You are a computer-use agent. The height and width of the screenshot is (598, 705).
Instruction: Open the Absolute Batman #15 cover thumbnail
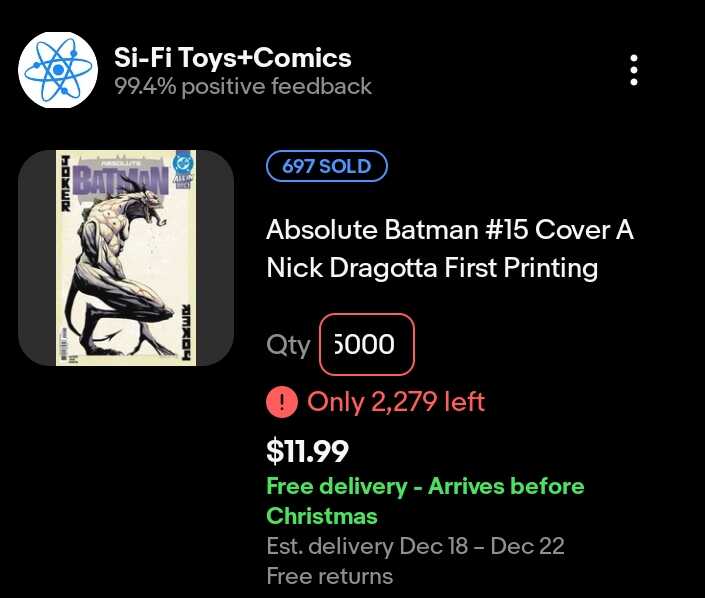pos(126,258)
